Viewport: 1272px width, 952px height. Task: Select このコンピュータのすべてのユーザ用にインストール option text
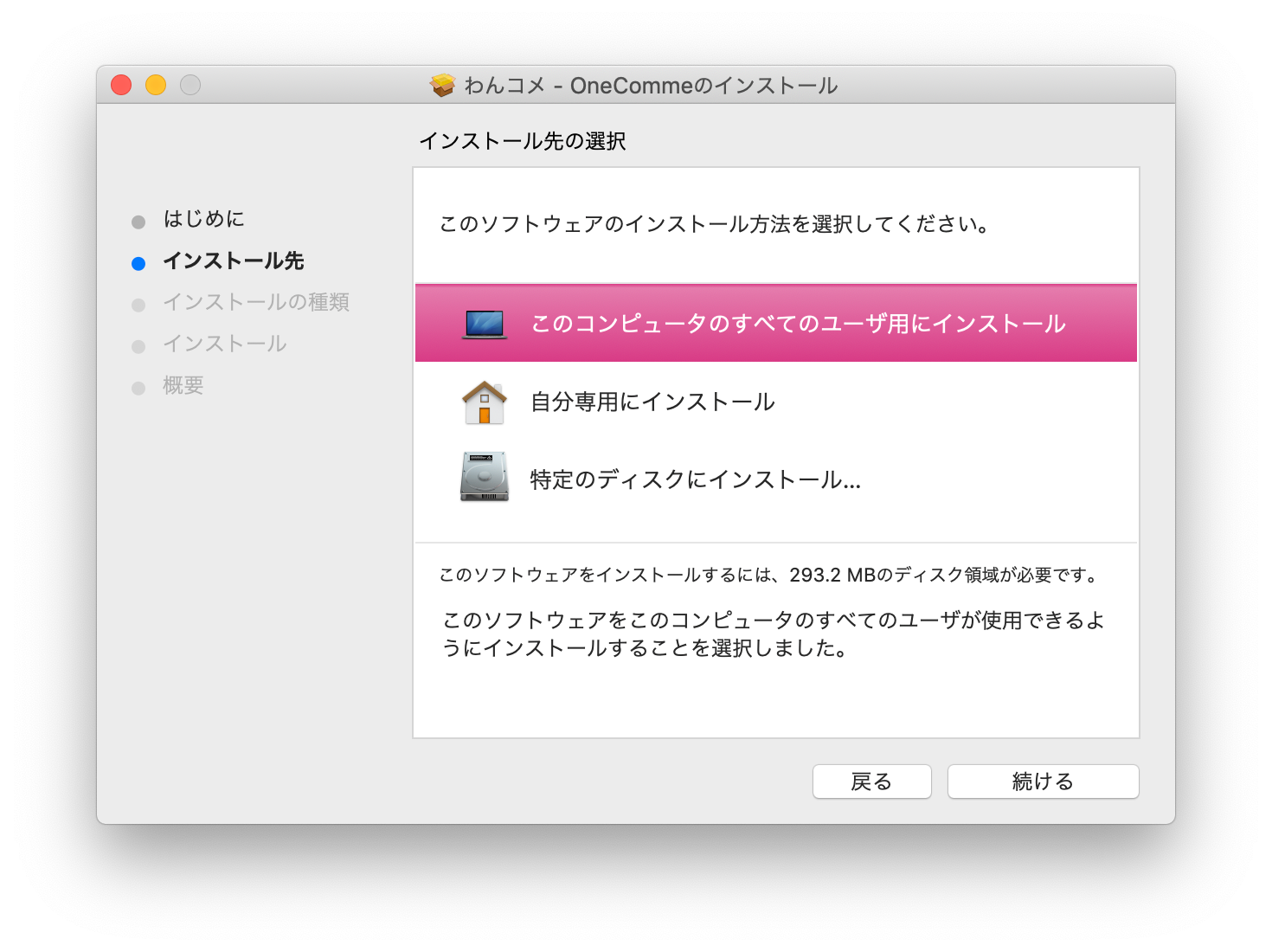798,324
